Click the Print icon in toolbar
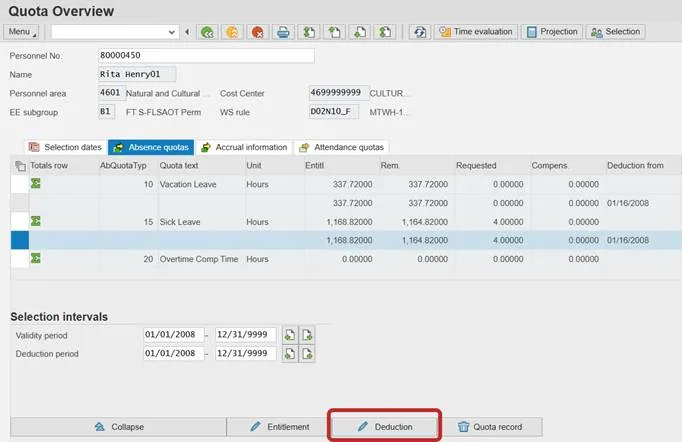This screenshot has width=682, height=442. [285, 32]
